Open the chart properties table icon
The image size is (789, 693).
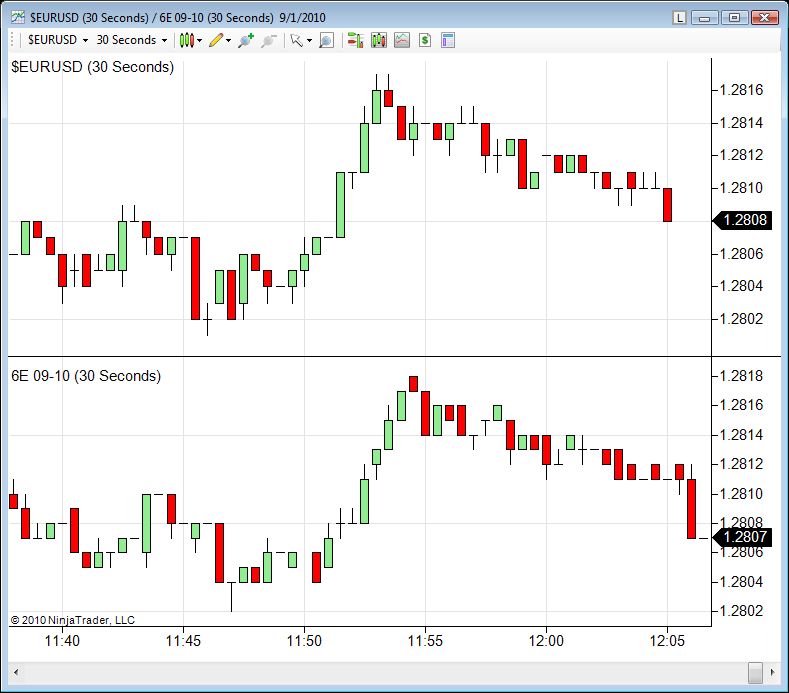point(448,40)
